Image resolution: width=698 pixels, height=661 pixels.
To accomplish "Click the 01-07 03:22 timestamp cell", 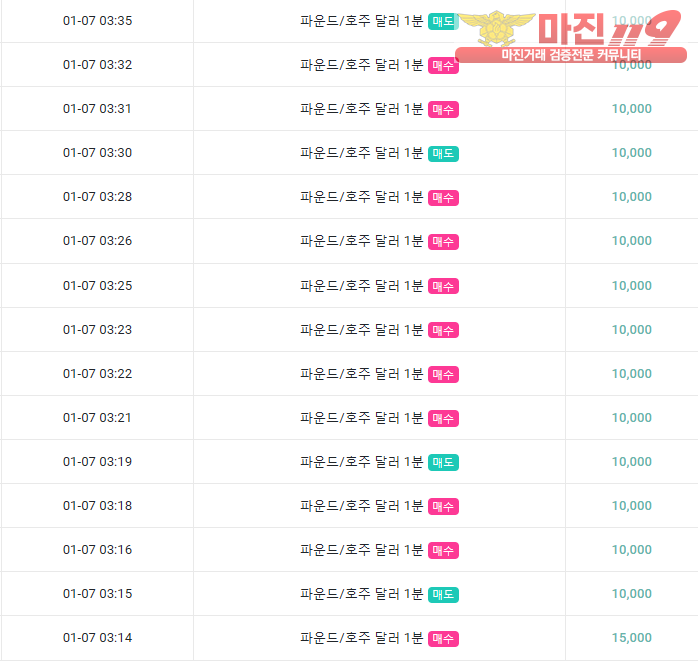I will point(97,373).
